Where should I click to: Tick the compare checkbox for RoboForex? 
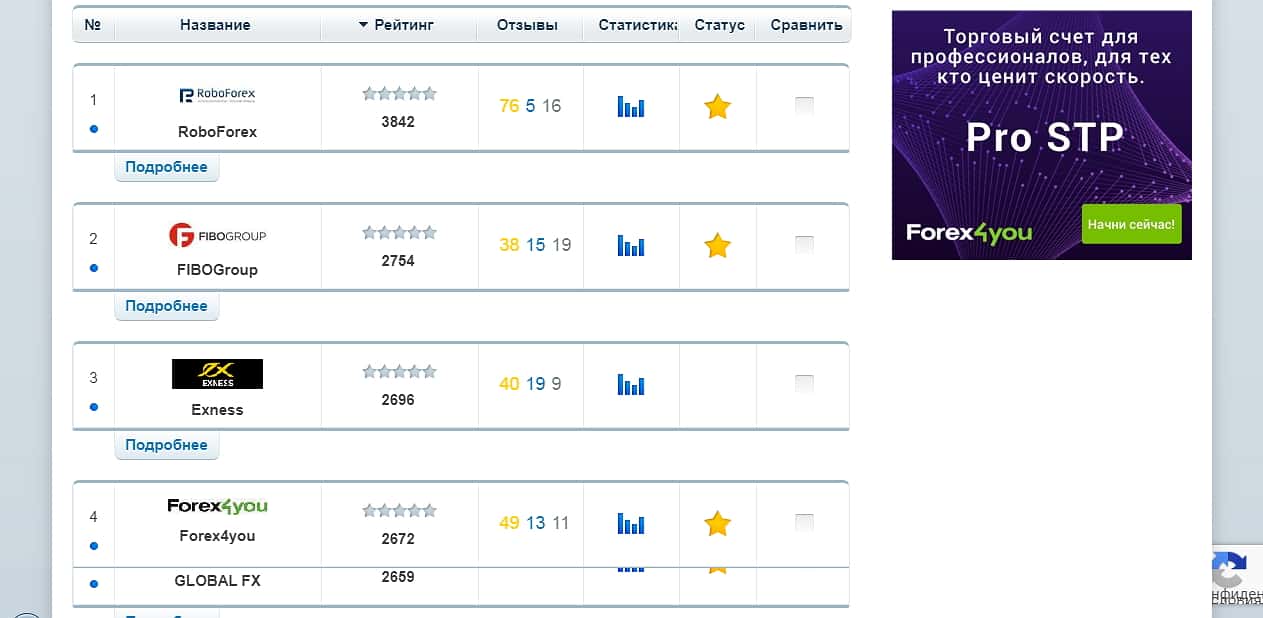[804, 106]
